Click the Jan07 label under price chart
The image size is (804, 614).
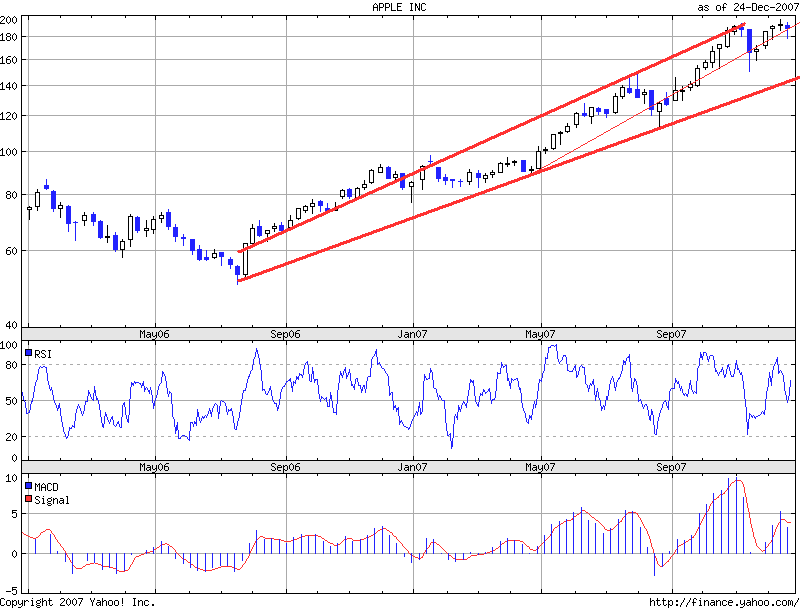tap(412, 334)
